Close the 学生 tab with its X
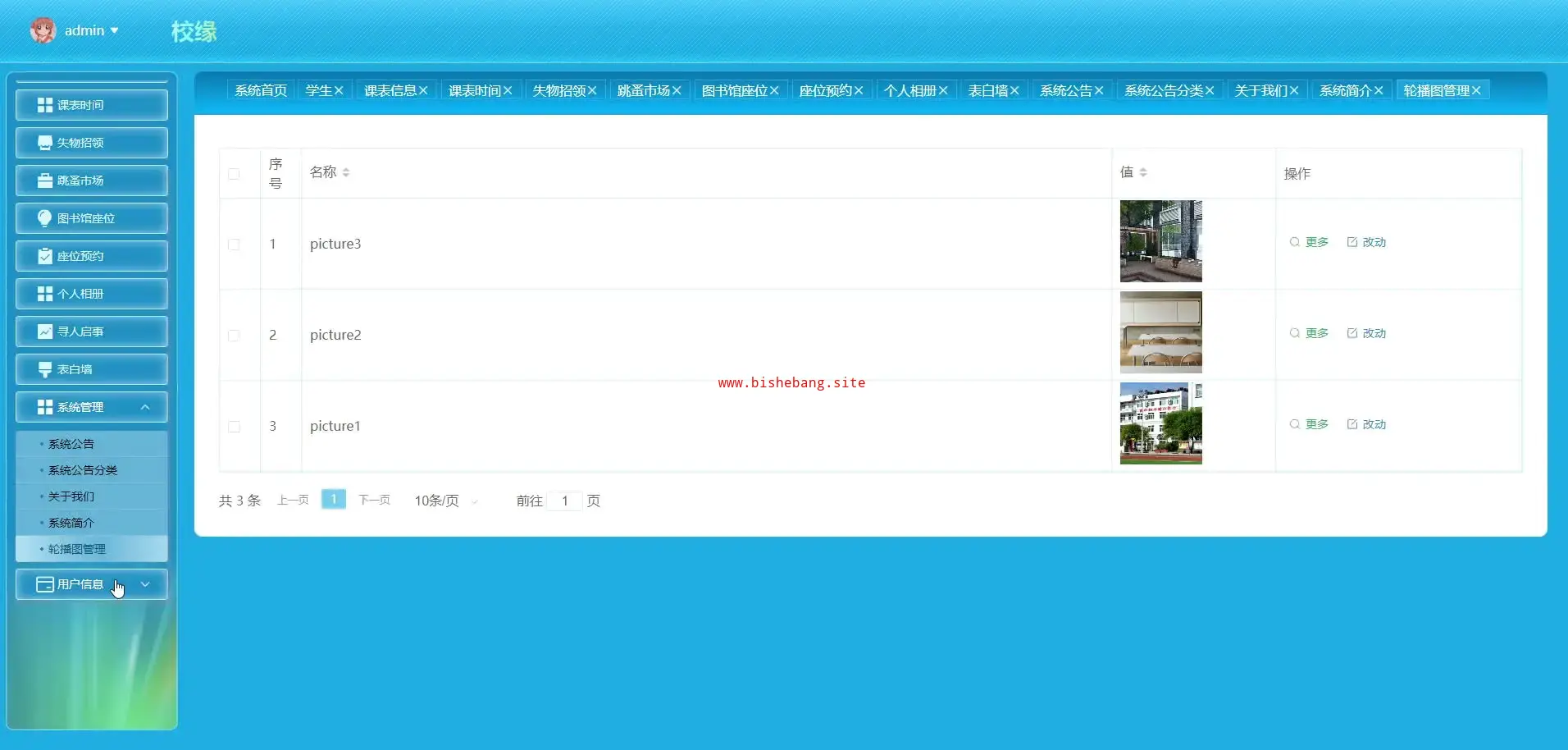Image resolution: width=1568 pixels, height=750 pixels. [x=339, y=90]
